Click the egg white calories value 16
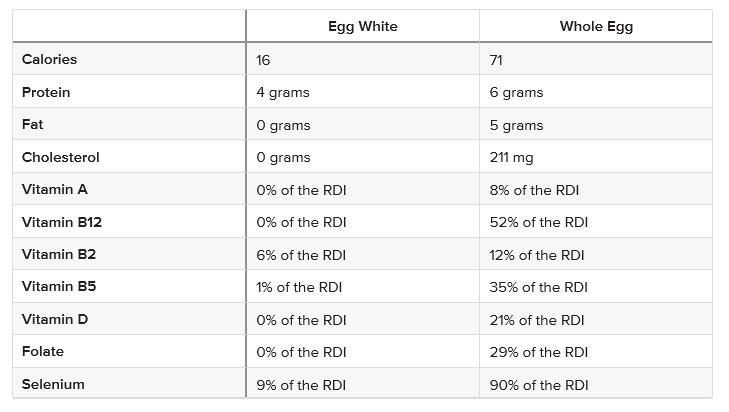 click(x=263, y=60)
